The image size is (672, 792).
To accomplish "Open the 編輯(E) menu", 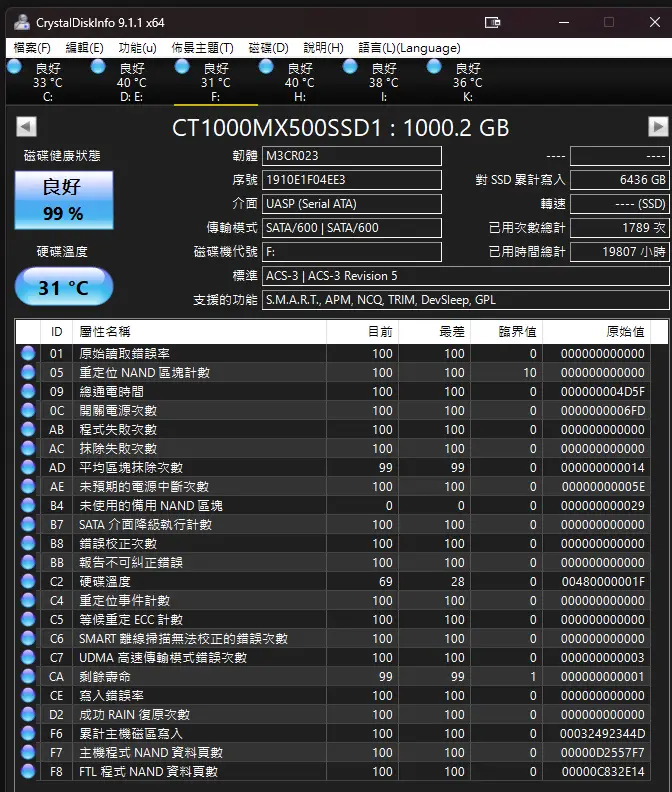I will point(84,48).
